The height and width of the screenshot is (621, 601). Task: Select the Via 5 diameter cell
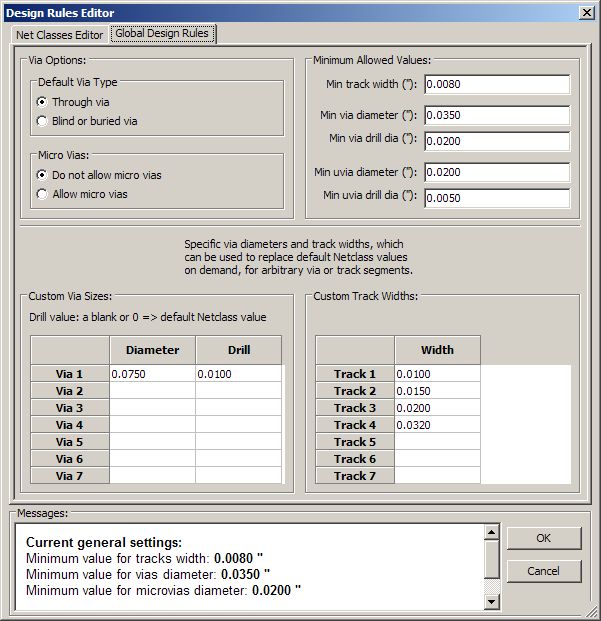pos(152,442)
